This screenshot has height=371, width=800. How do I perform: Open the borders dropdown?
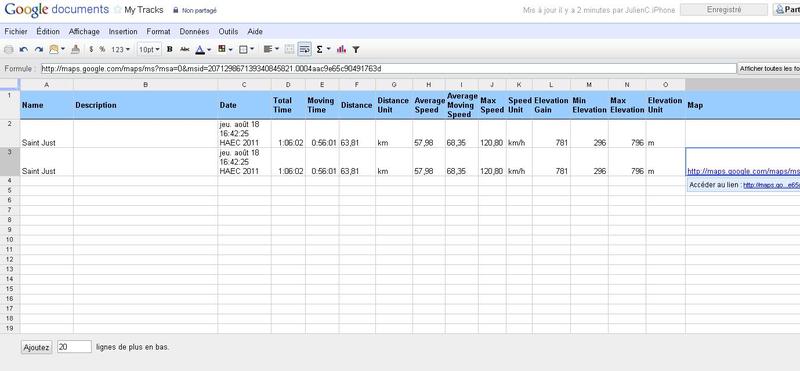pyautogui.click(x=246, y=50)
